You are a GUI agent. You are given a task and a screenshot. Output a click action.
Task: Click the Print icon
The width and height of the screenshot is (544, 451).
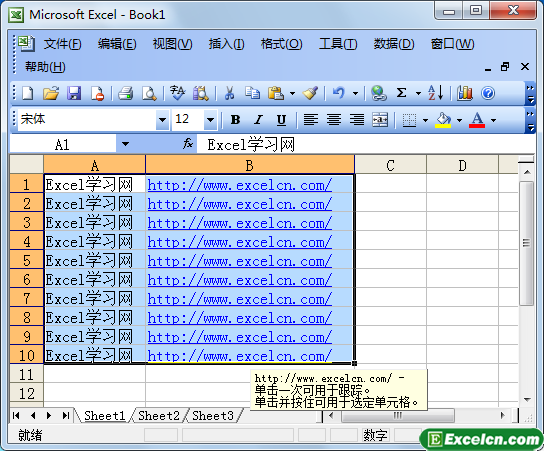(x=125, y=93)
